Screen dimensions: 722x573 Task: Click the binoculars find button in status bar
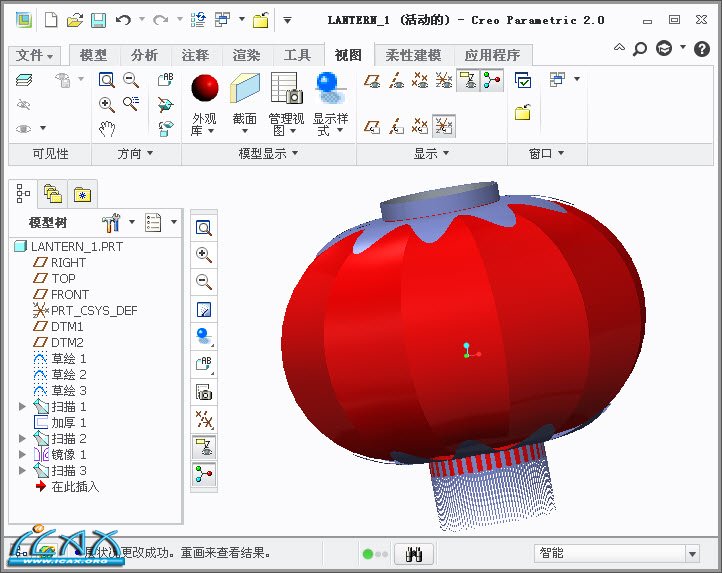click(413, 553)
